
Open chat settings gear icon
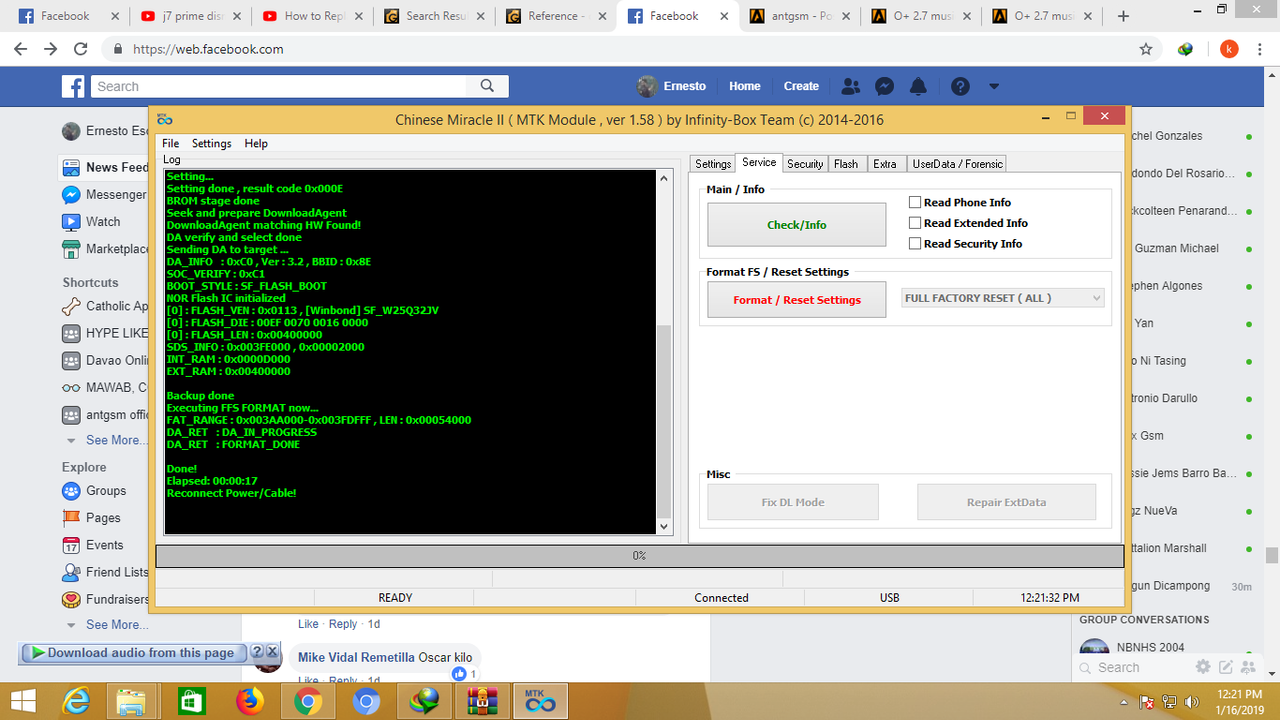pyautogui.click(x=1204, y=667)
